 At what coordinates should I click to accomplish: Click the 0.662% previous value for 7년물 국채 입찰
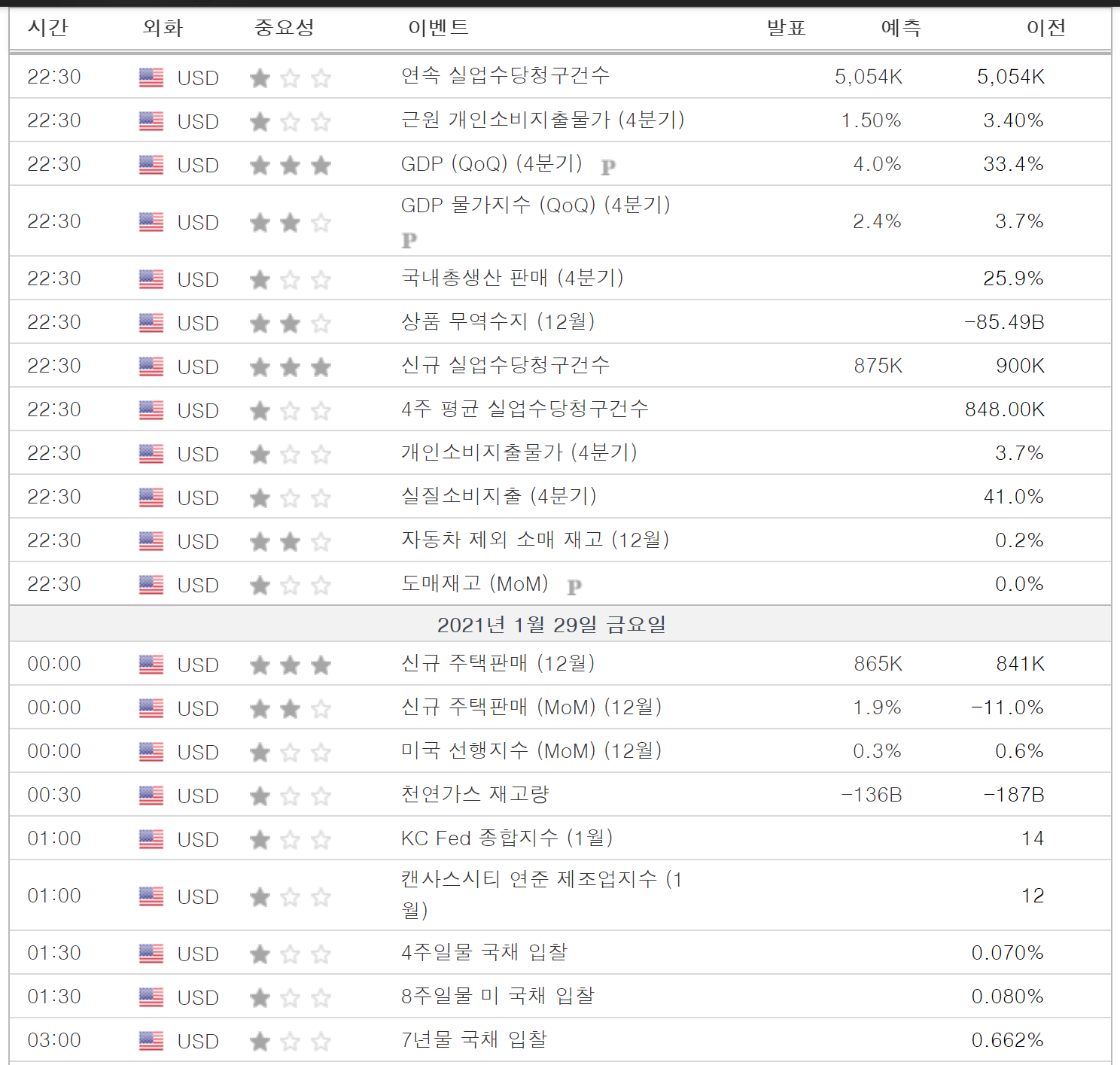point(1007,1040)
